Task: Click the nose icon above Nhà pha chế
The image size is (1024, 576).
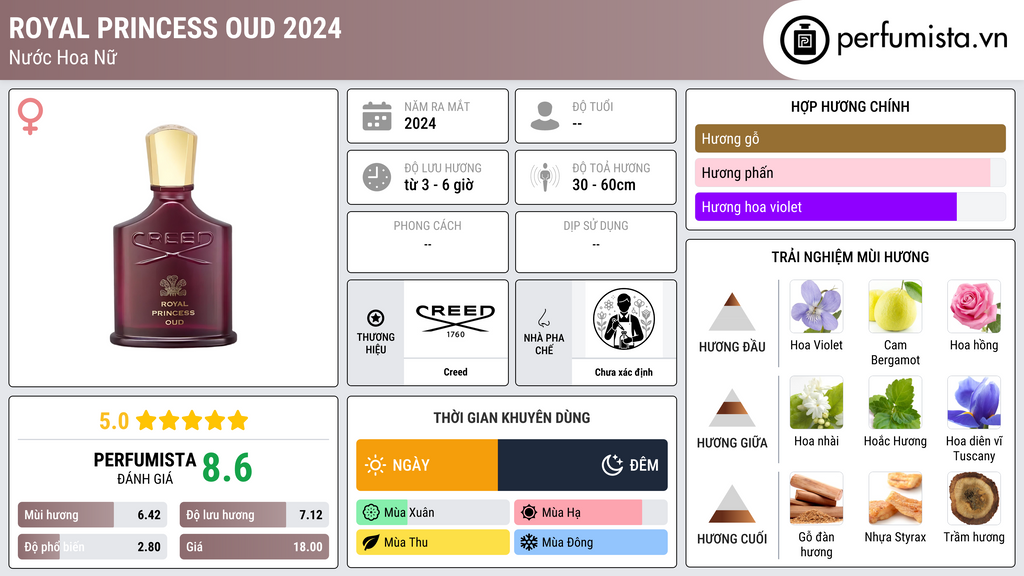Action: pos(543,318)
